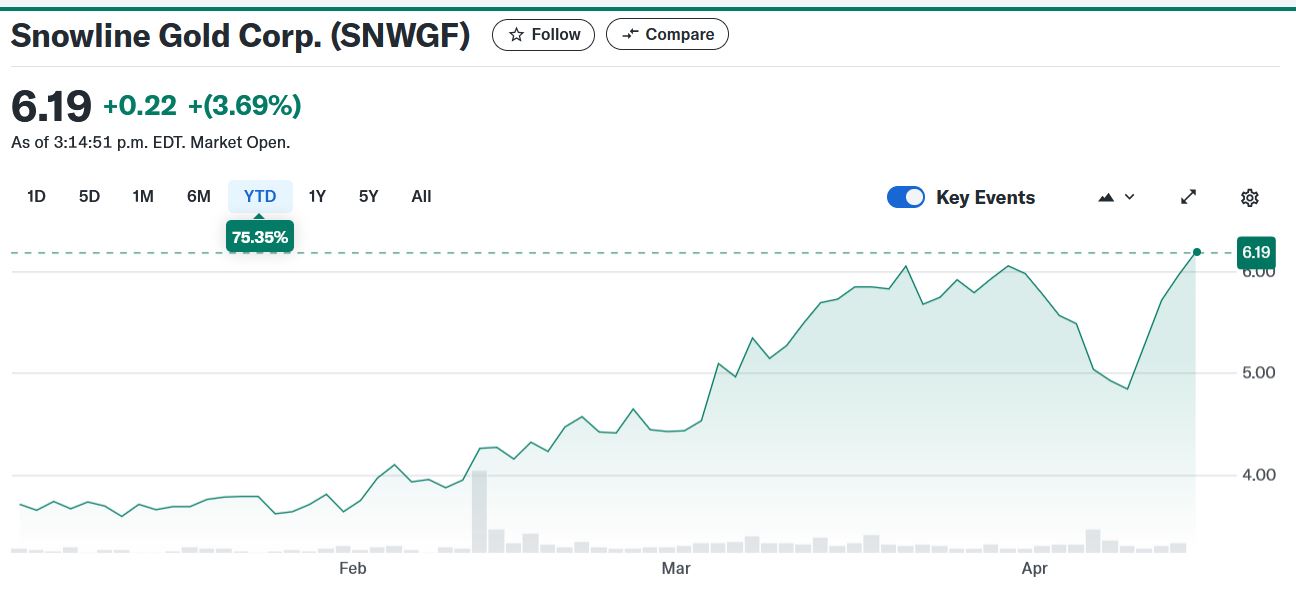
Task: Follow Snowline Gold Corp. stock
Action: coord(543,34)
